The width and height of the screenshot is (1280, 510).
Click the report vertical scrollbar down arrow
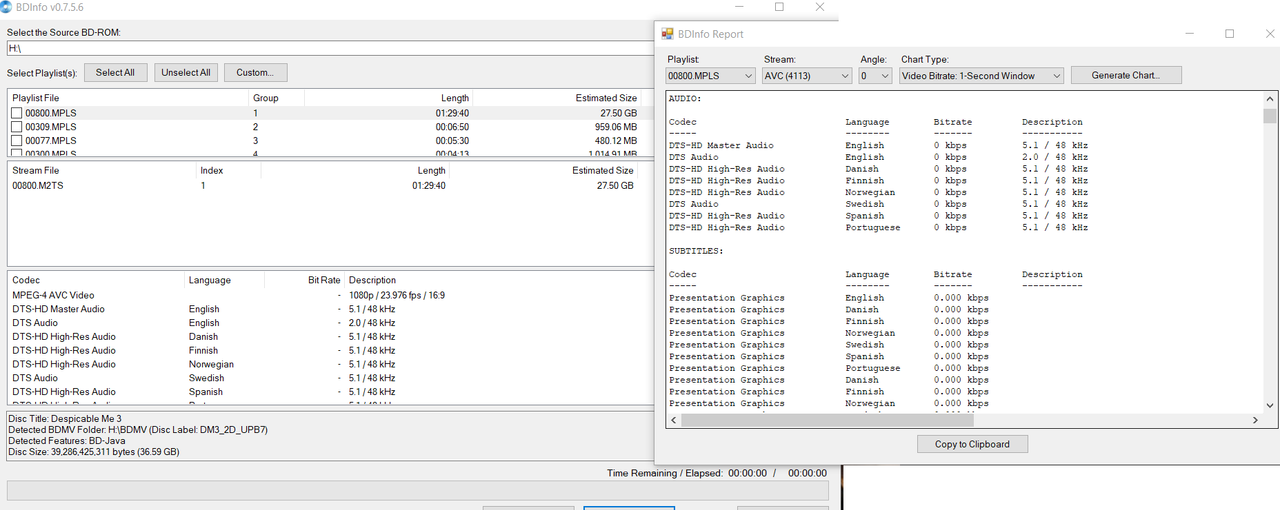[1270, 405]
